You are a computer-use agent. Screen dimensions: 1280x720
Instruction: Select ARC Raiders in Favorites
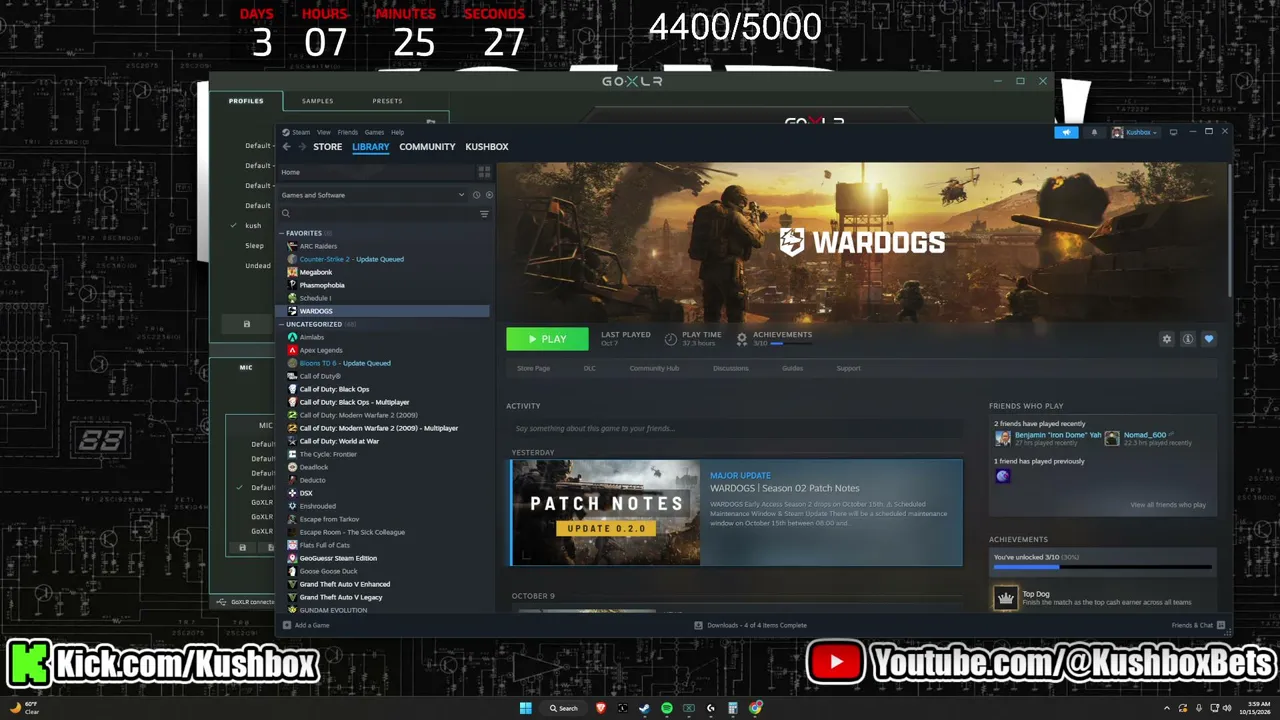[318, 246]
